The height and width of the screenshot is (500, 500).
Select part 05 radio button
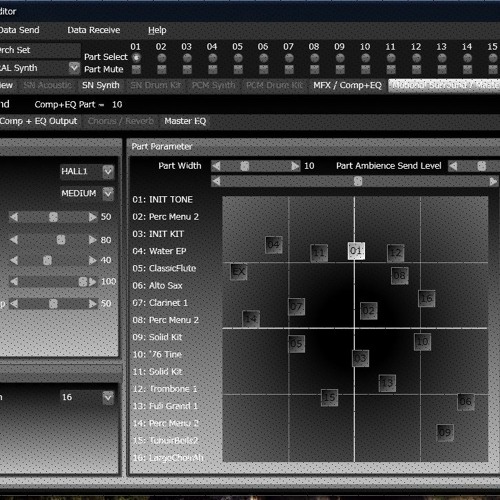pyautogui.click(x=238, y=58)
